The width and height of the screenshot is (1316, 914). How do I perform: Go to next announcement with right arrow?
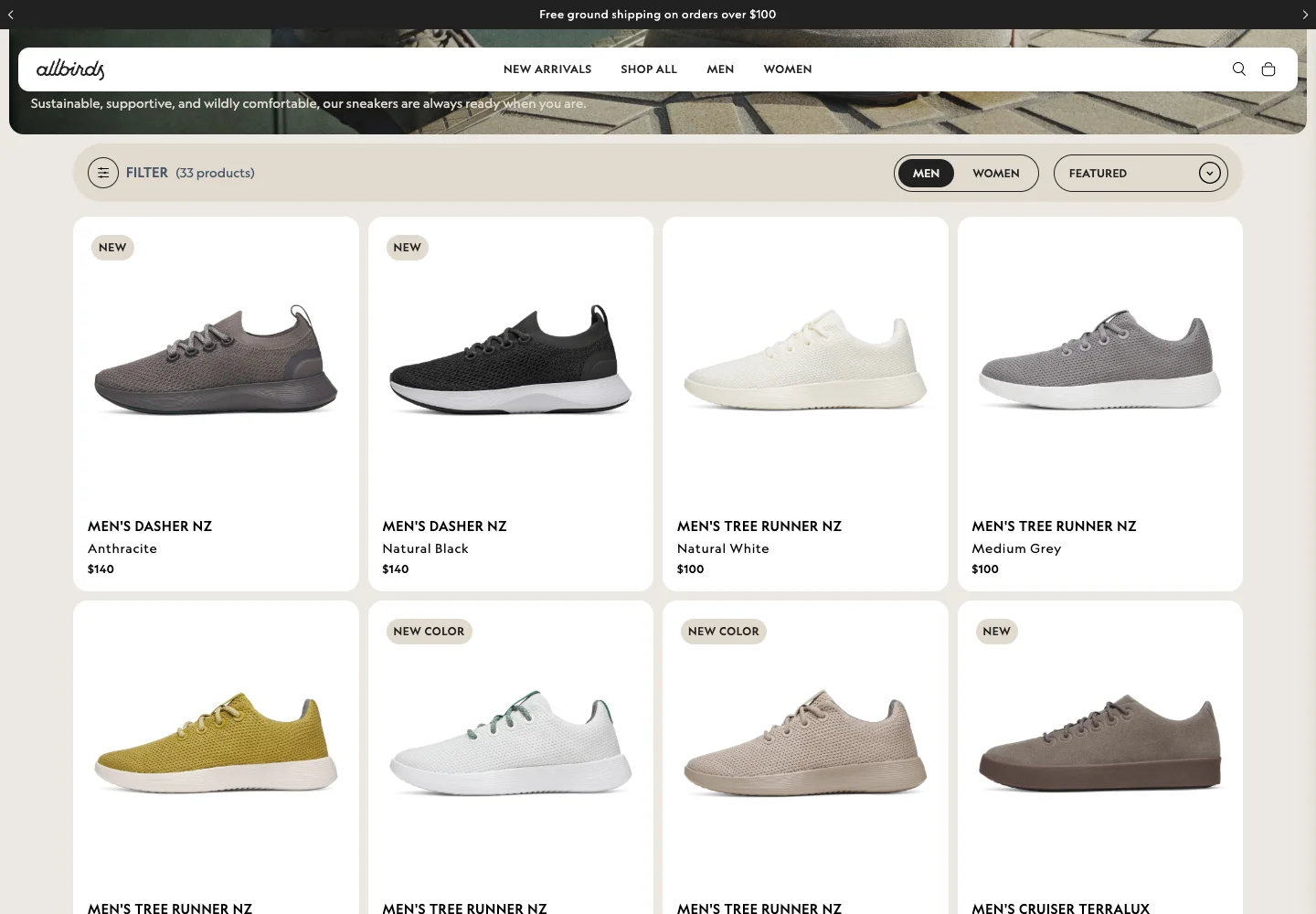pos(1305,15)
